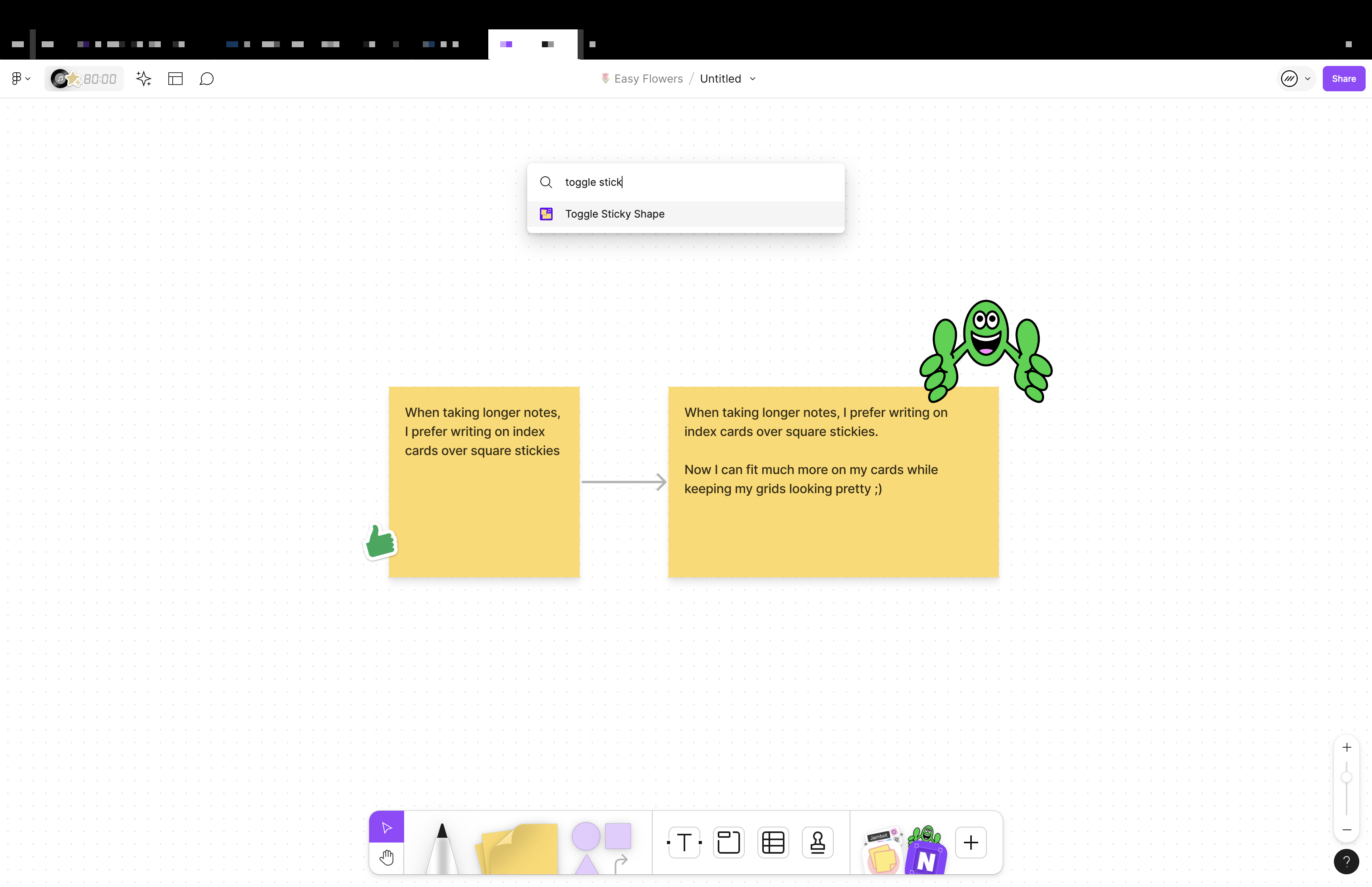Open the Easy Flowers project link

click(648, 79)
